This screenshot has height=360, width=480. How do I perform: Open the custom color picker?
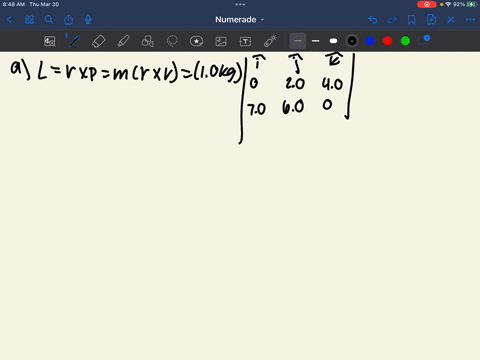tap(424, 40)
